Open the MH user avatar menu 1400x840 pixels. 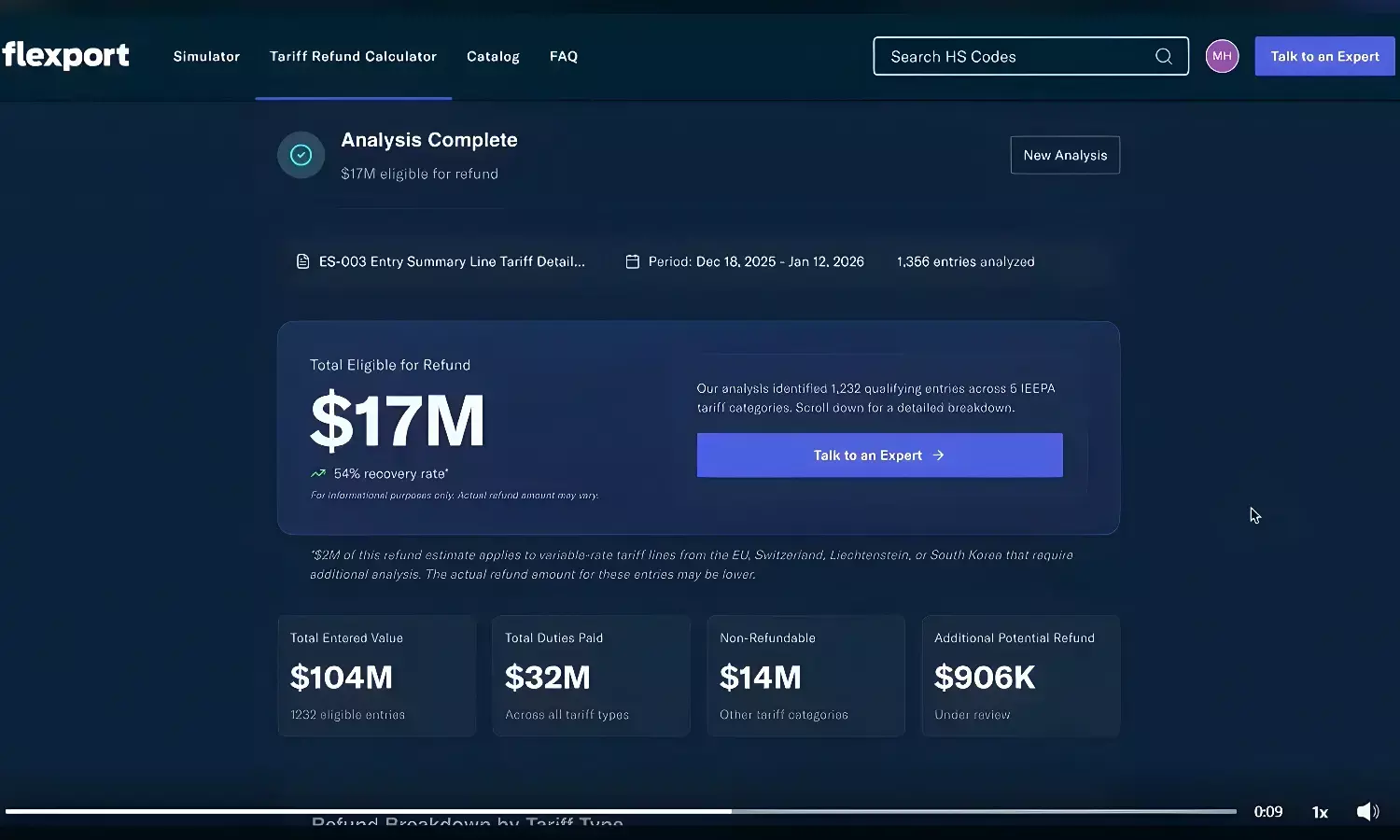1222,57
